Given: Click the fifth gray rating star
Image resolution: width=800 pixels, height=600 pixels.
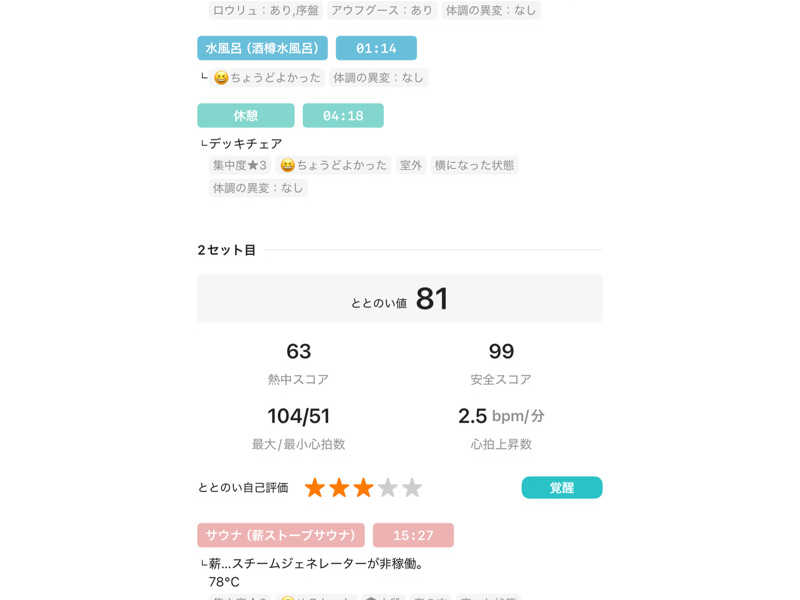Looking at the screenshot, I should pyautogui.click(x=412, y=488).
